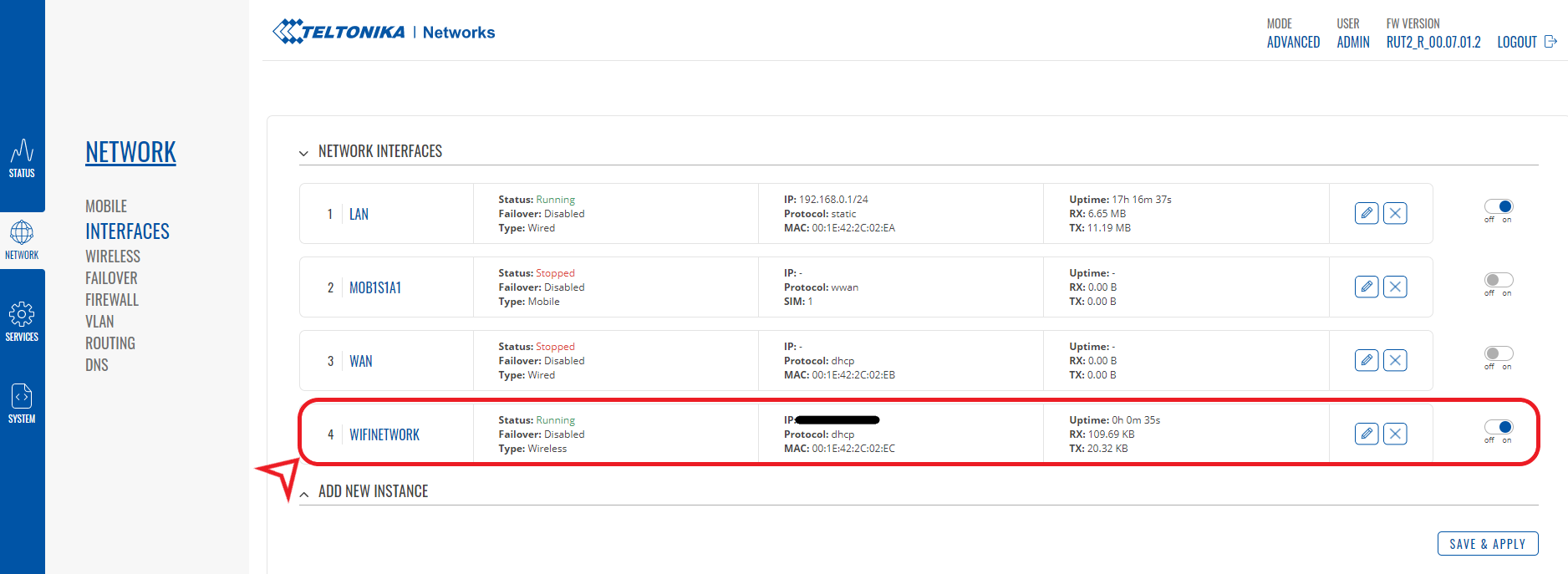Open the System sidebar icon

pos(22,404)
